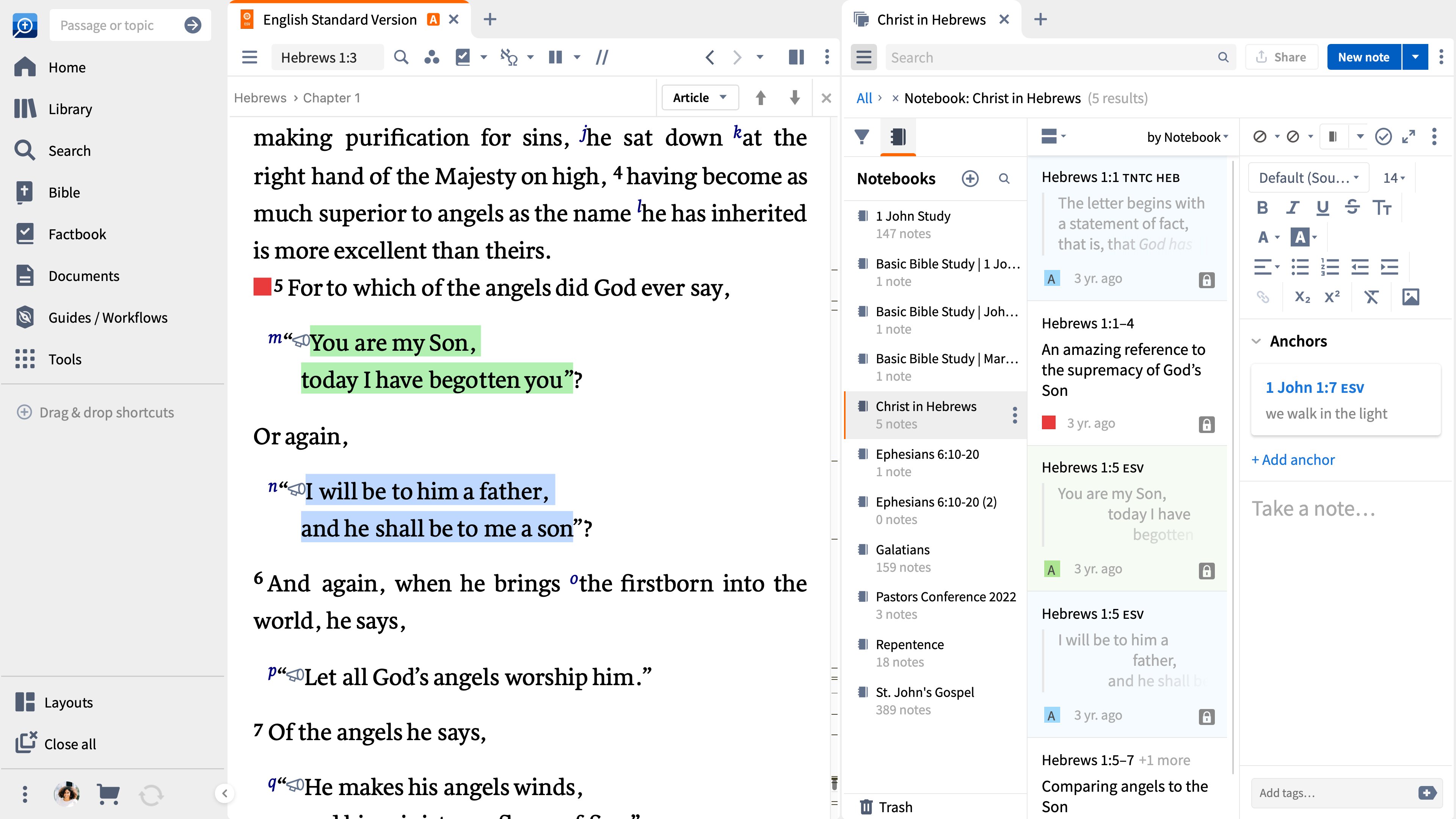The width and height of the screenshot is (1456, 819).
Task: Open the Trash folder
Action: [886, 806]
